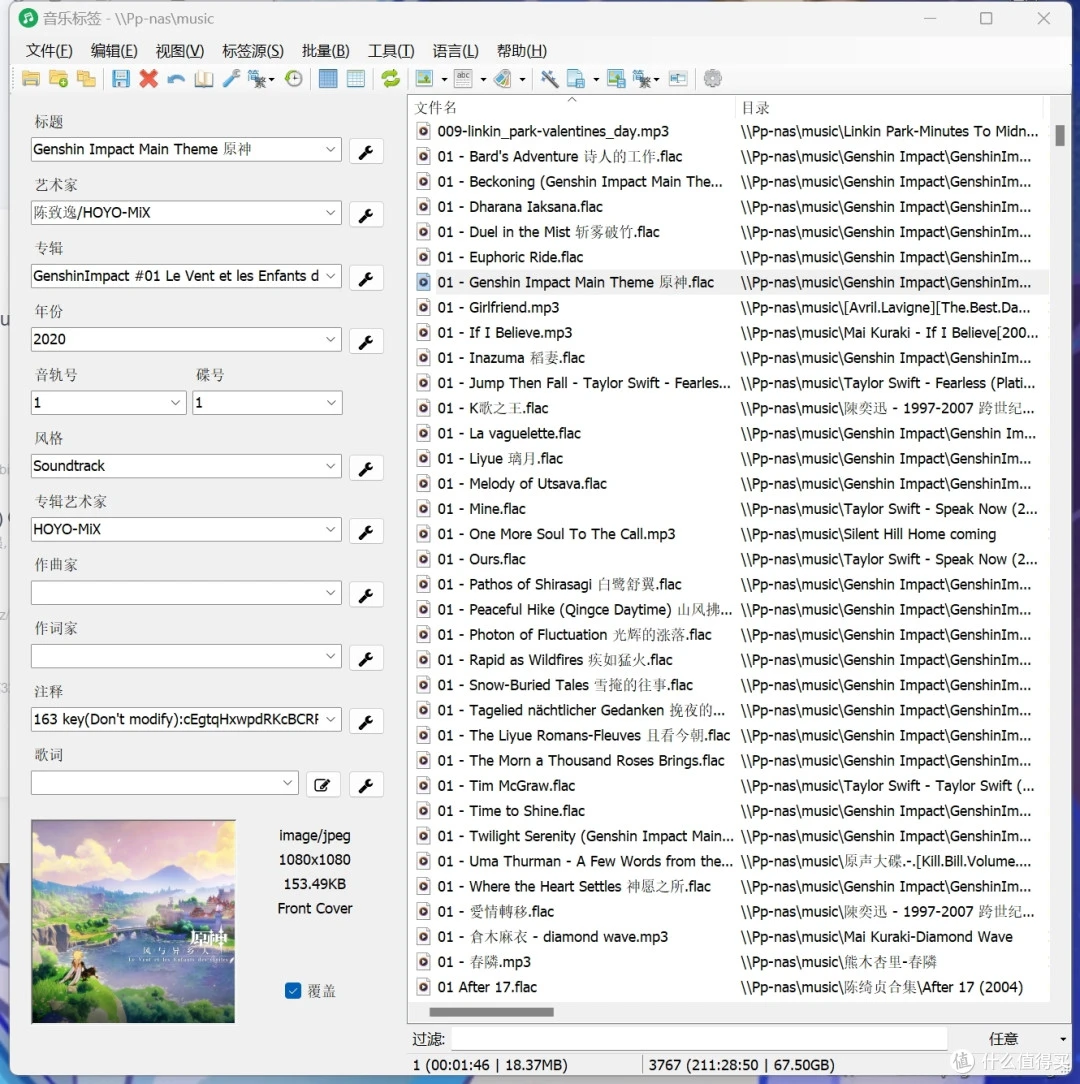Expand the 年份 dropdown showing 2020
Image resolution: width=1080 pixels, height=1084 pixels.
(331, 340)
